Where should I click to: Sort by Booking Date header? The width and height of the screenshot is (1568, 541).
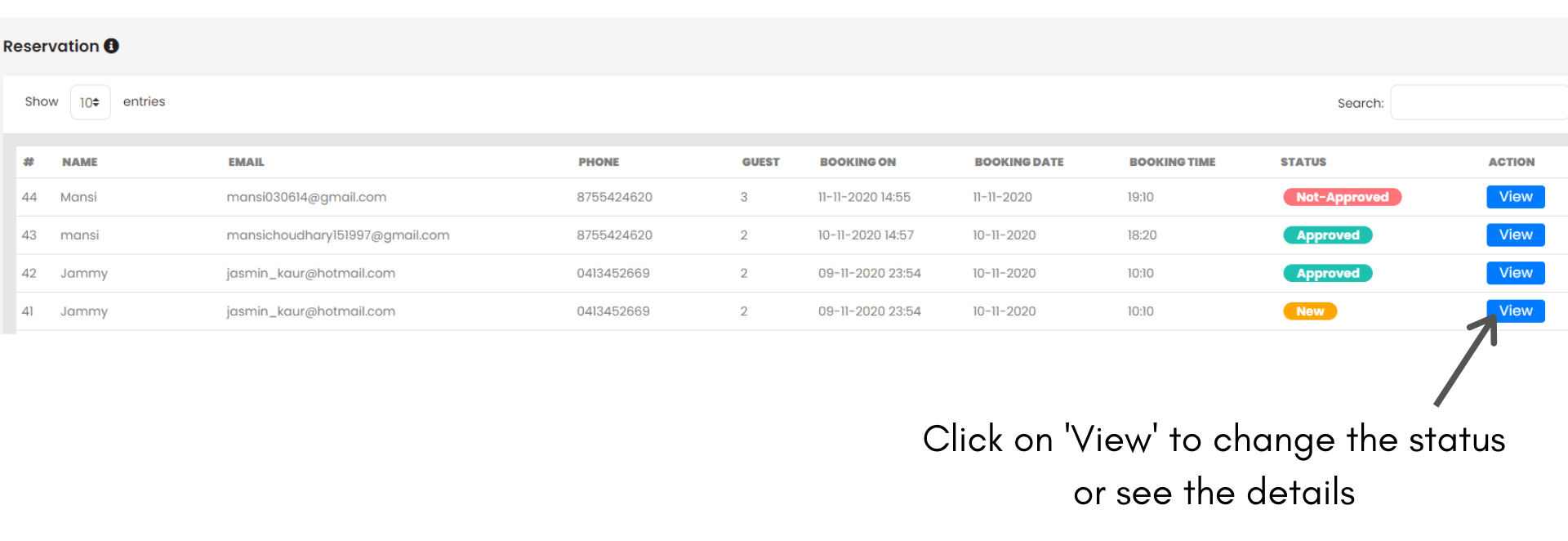click(x=1018, y=162)
